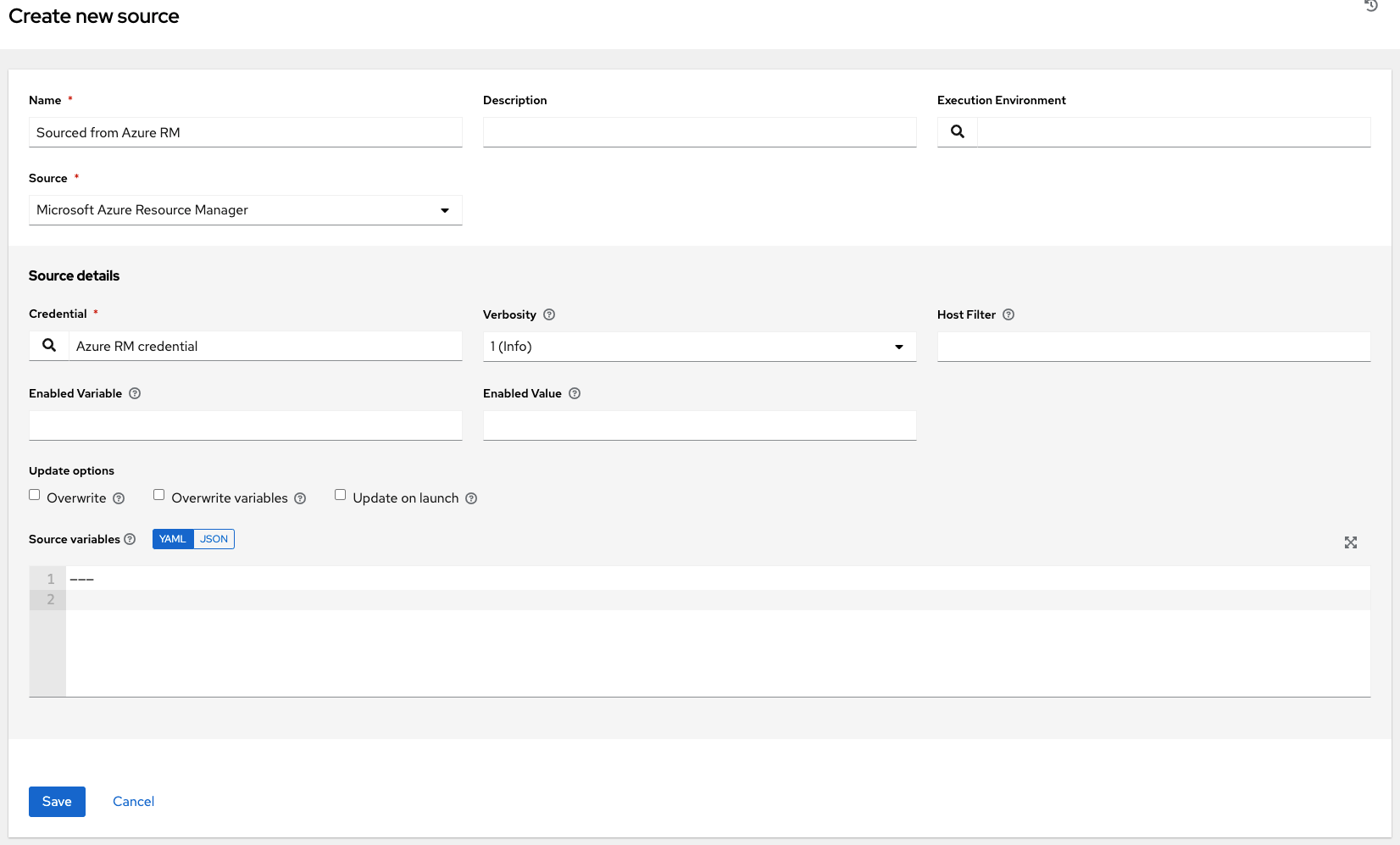Cancel creating the source
Viewport: 1400px width, 845px height.
click(x=133, y=801)
